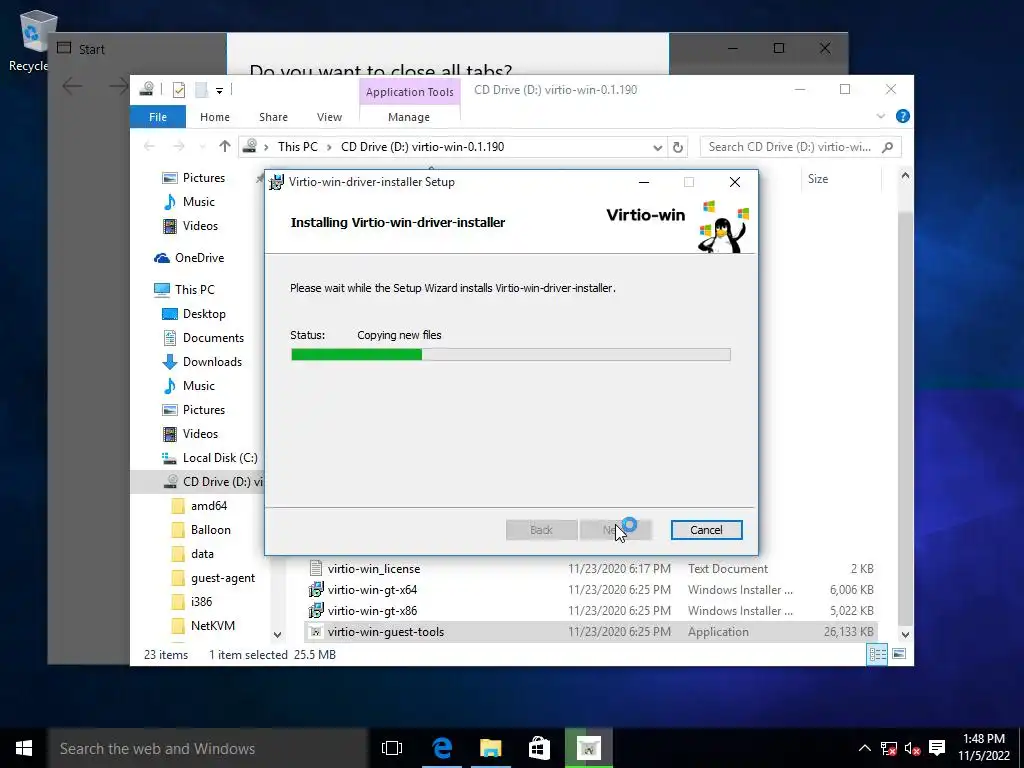Click Search the web and Windows box
Viewport: 1024px width, 768px height.
point(208,748)
